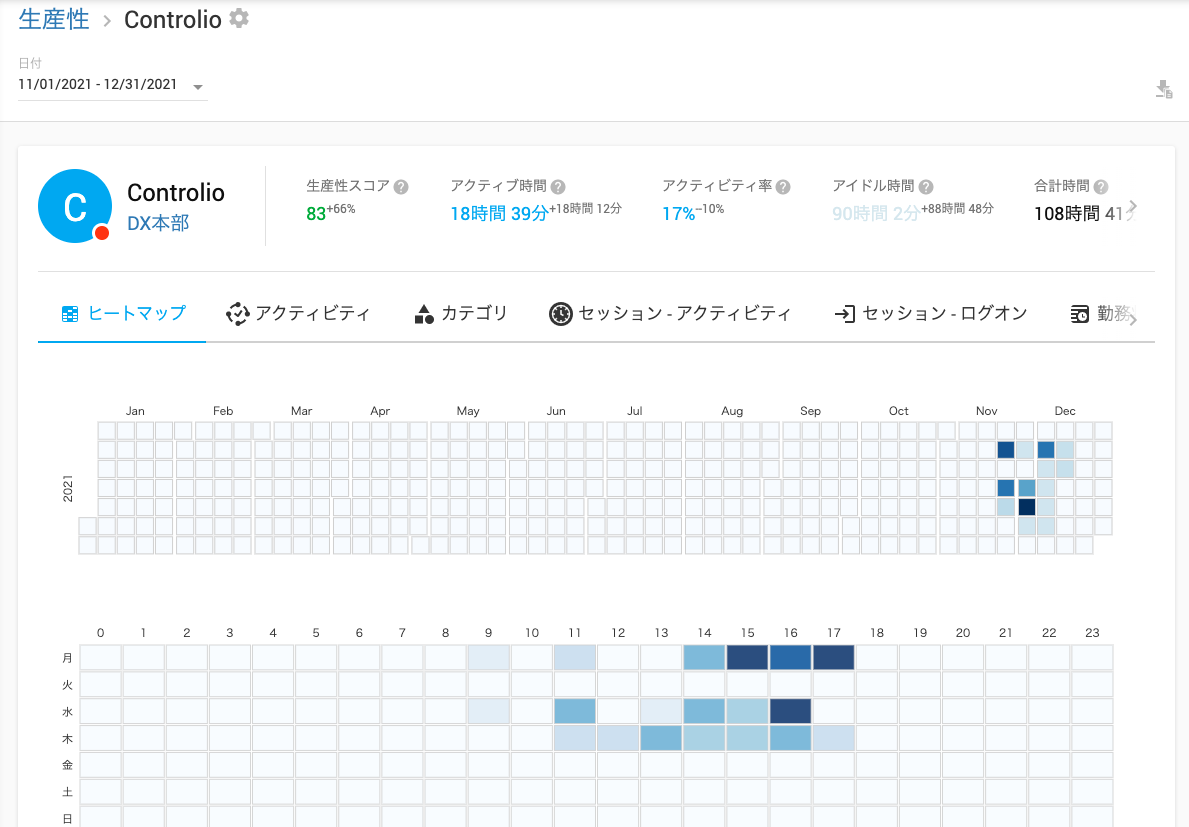Click Monday 11:00 cell in hourly heatmap
This screenshot has height=827, width=1189.
575,657
